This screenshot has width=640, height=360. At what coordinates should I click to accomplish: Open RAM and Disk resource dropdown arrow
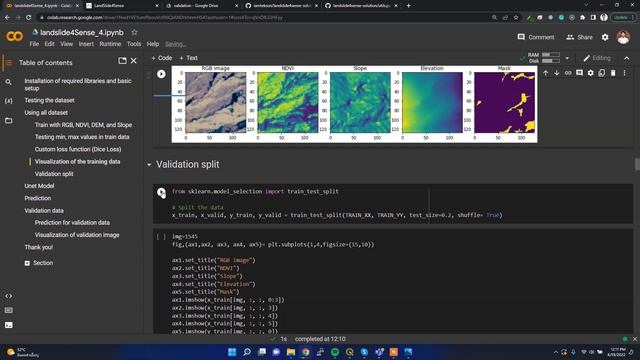[567, 58]
